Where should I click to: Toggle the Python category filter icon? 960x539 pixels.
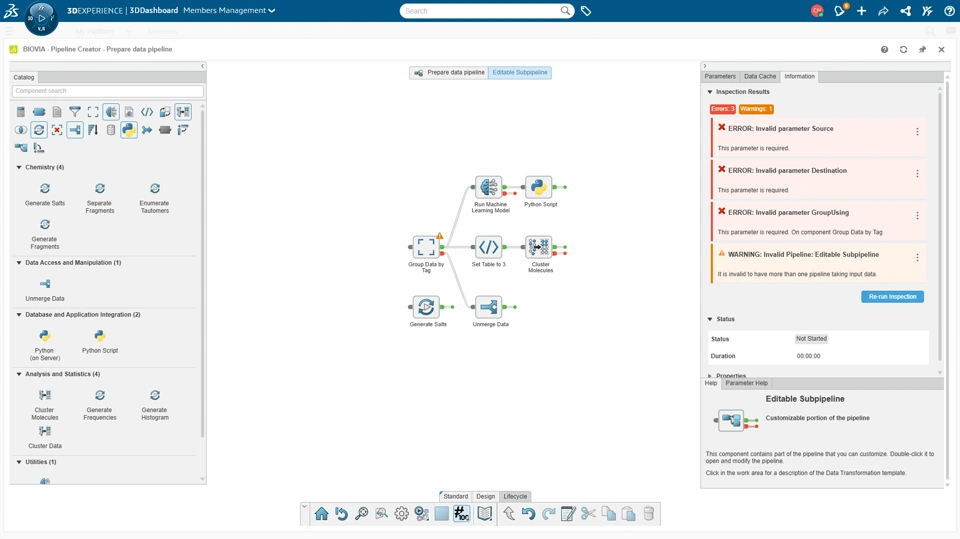[129, 130]
